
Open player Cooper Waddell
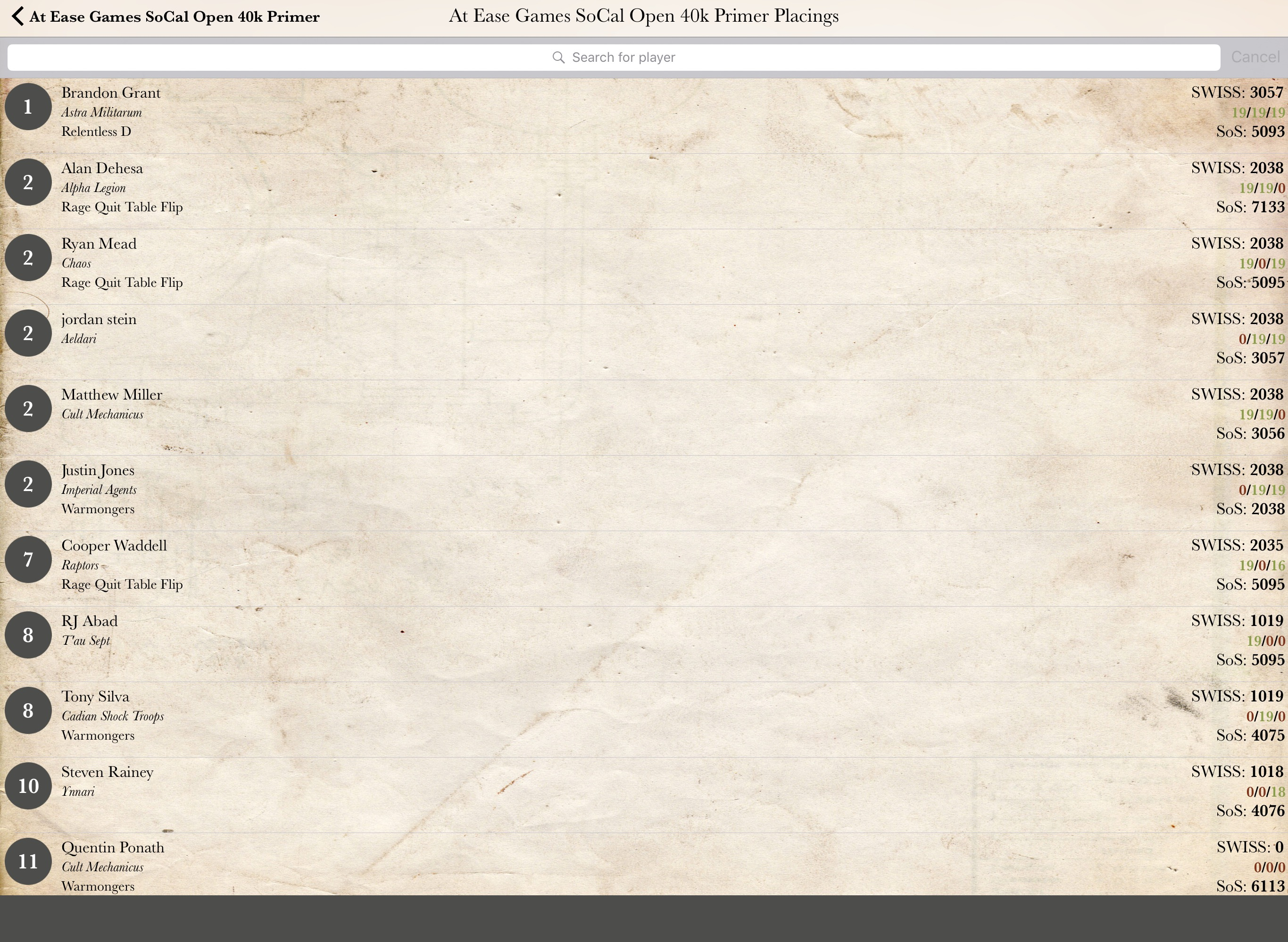(x=114, y=546)
